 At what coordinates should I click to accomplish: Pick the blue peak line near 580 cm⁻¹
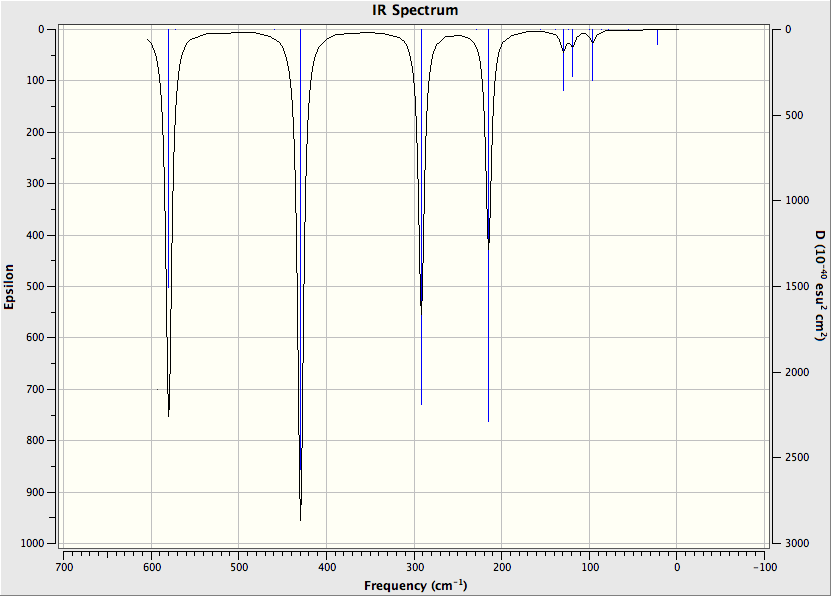click(169, 158)
